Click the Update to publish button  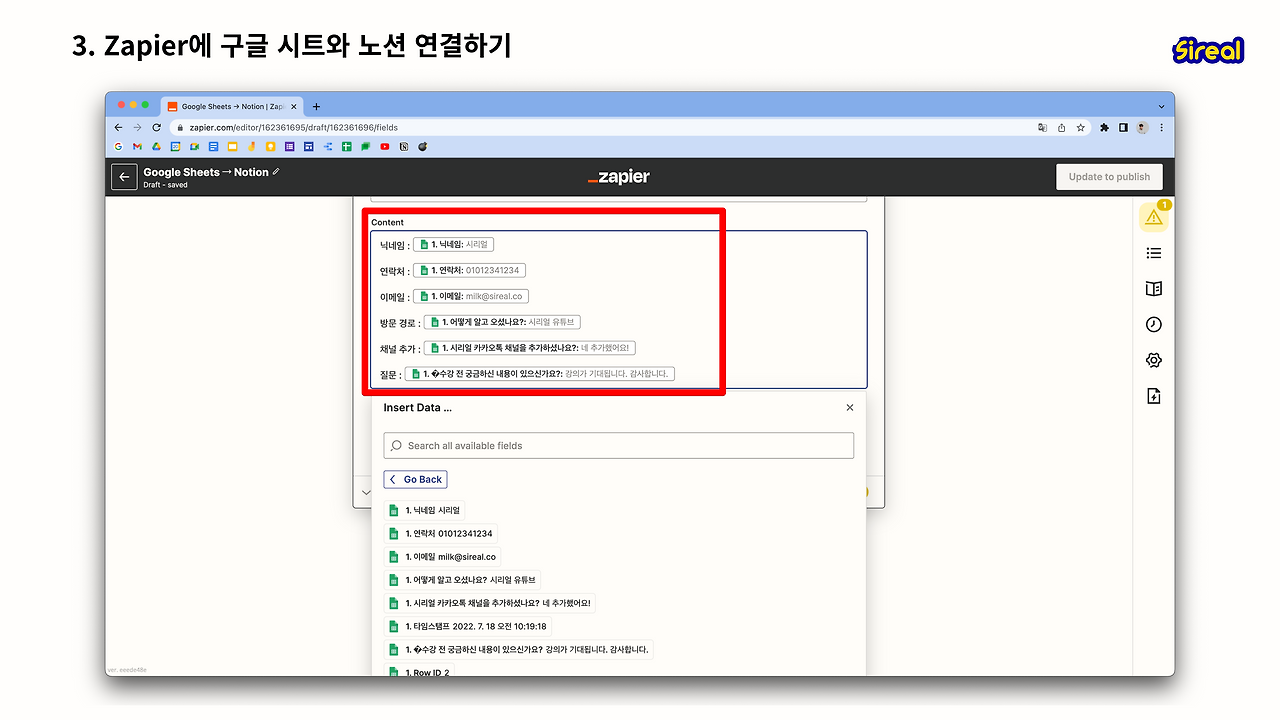pos(1109,177)
